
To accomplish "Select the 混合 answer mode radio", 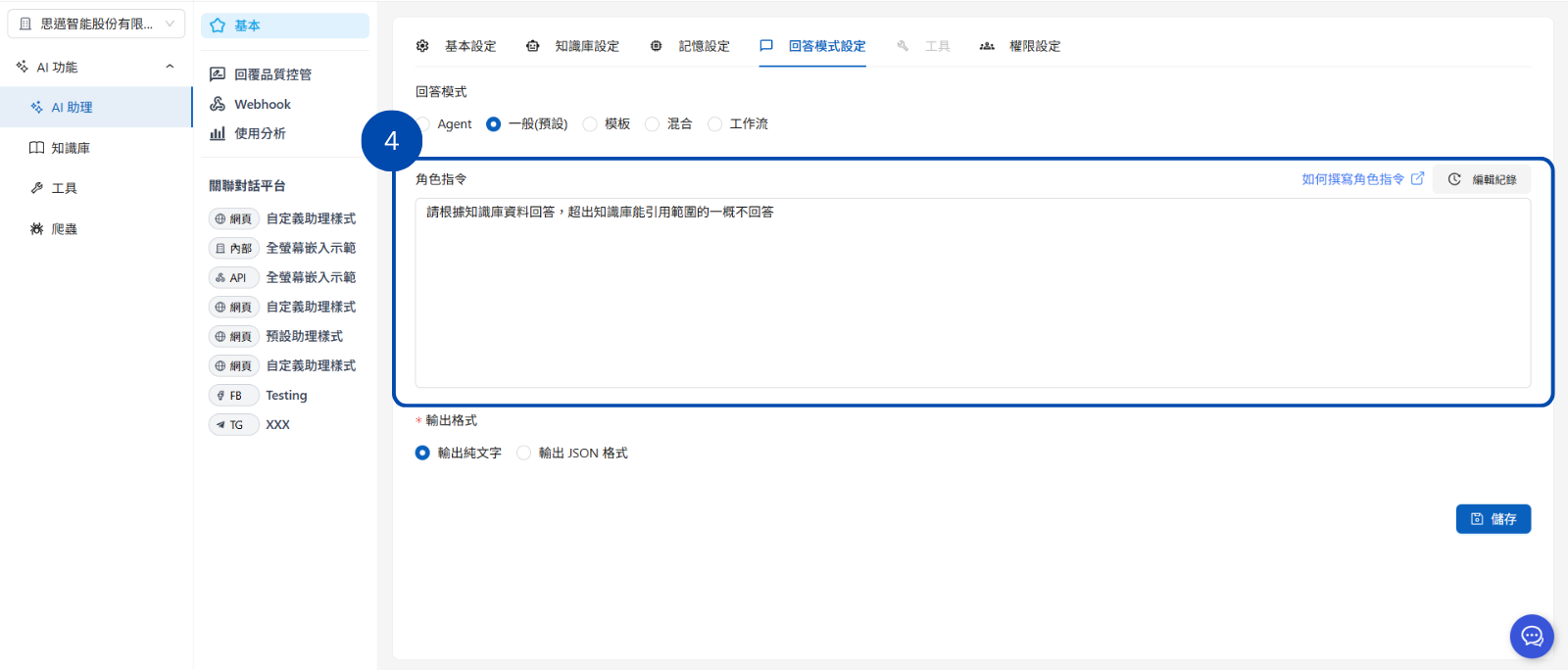I will 652,124.
